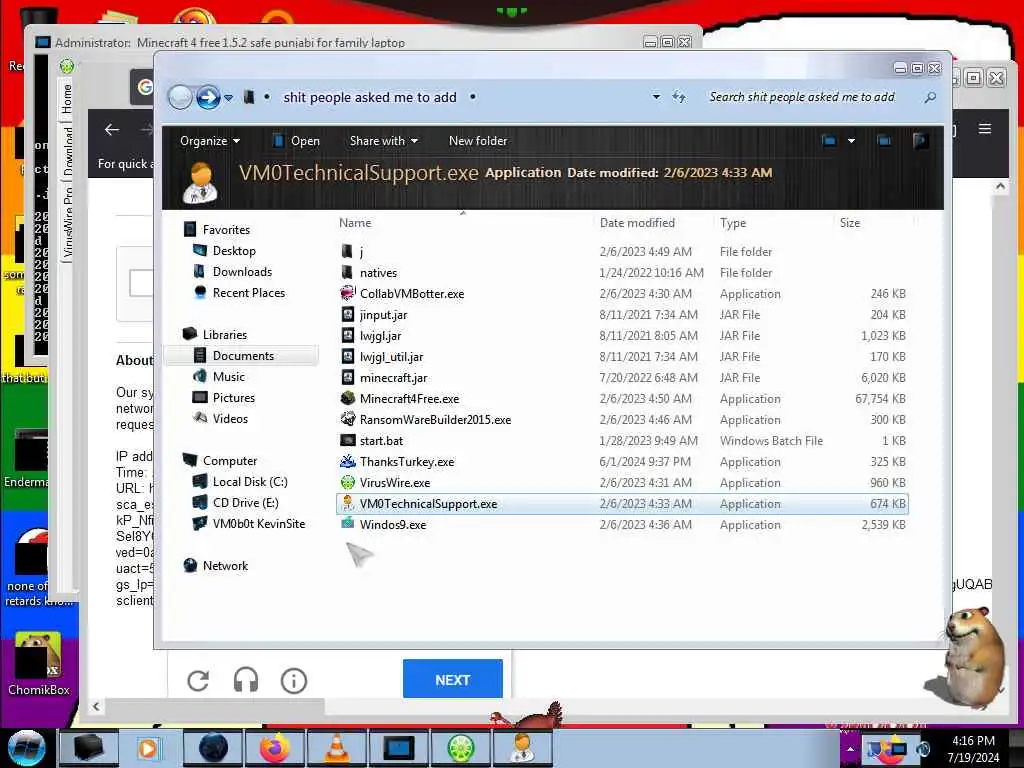The image size is (1024, 768).
Task: Open the address bar history dropdown
Action: [x=656, y=97]
